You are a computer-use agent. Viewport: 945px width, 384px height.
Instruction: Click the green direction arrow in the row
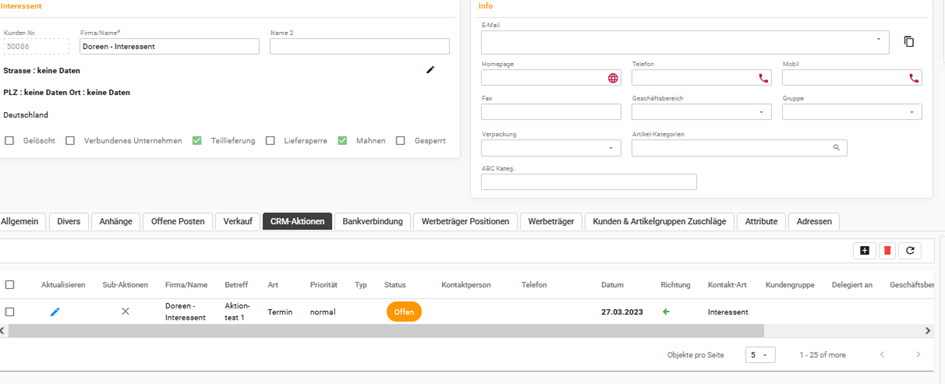click(666, 312)
